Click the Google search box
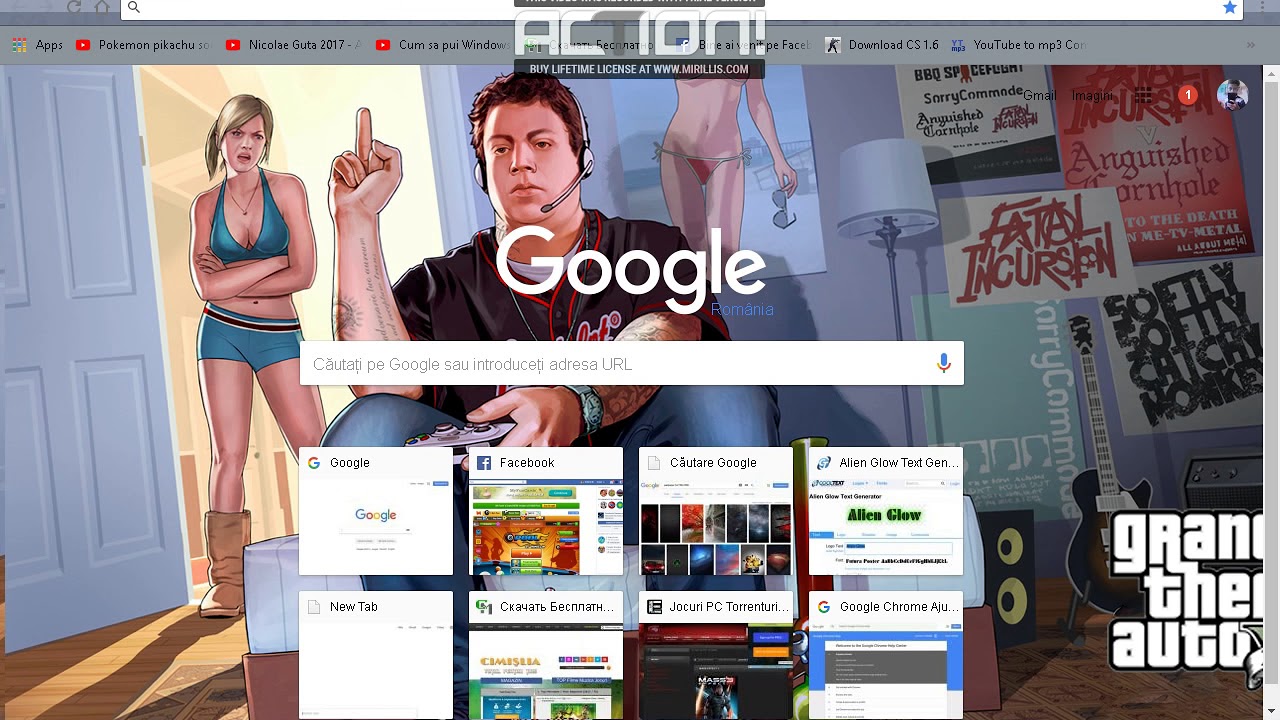 631,364
